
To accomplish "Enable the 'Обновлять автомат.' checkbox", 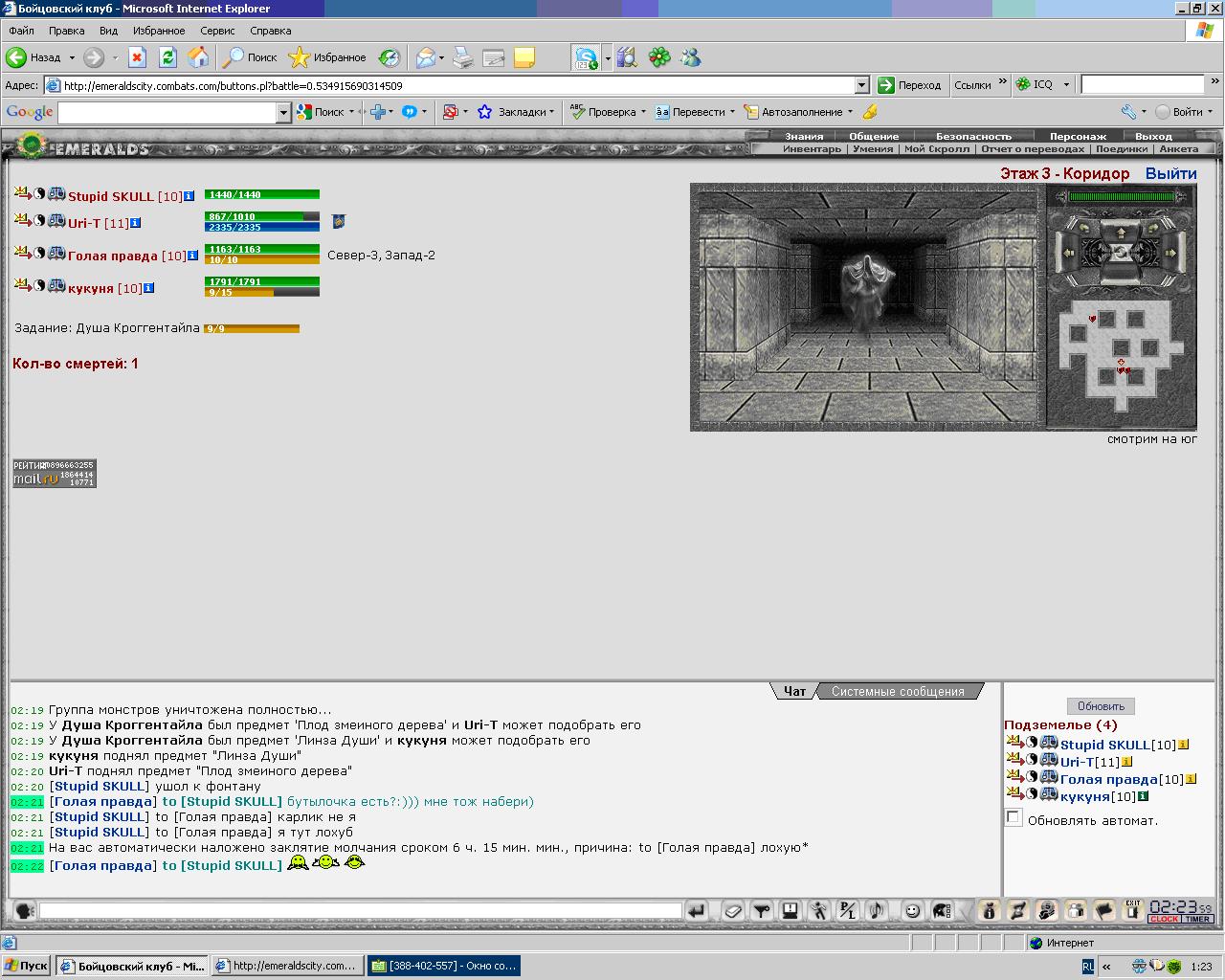I will pyautogui.click(x=1013, y=817).
